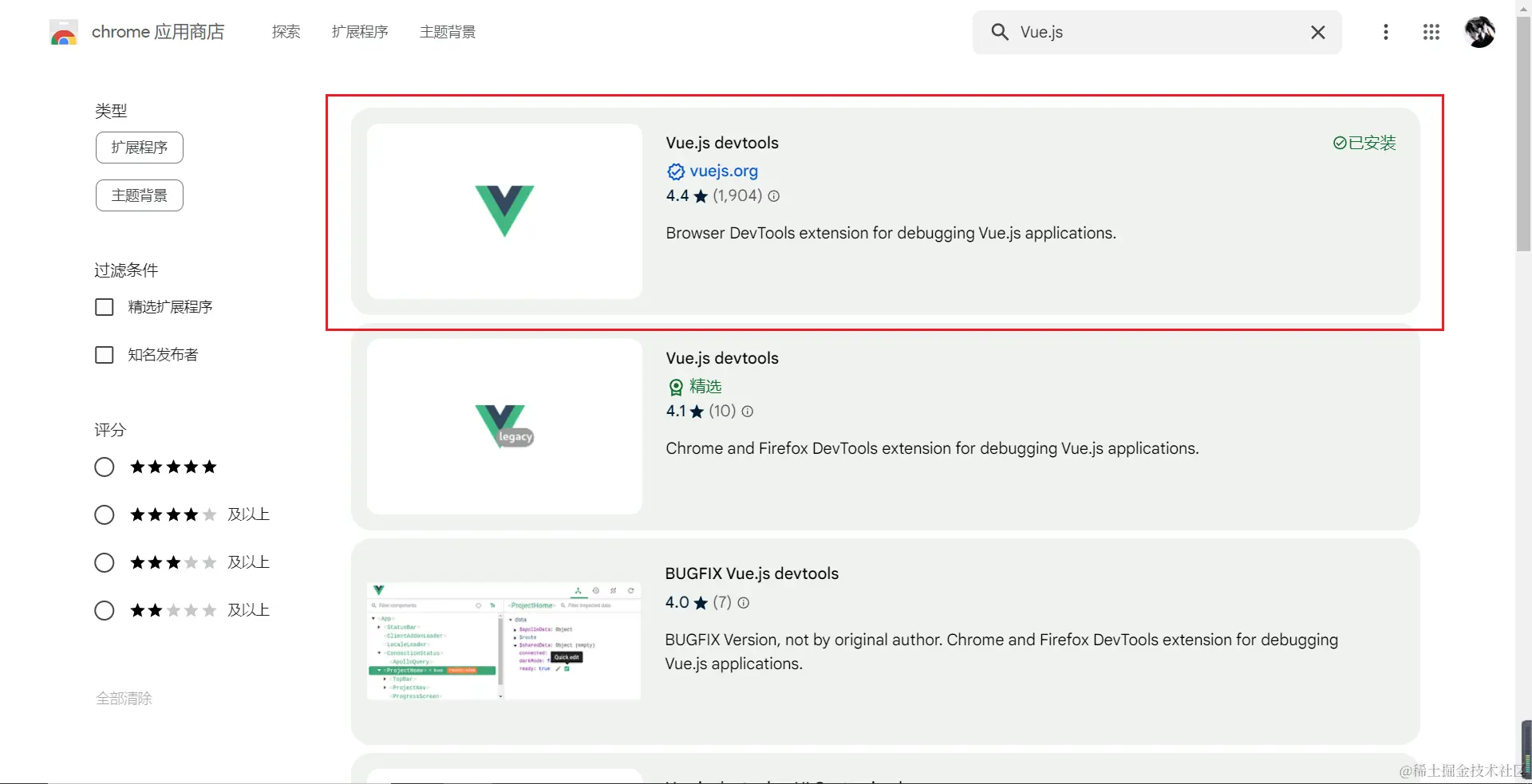Open the Google apps grid
Screen dimensions: 1532x784
coord(1431,32)
